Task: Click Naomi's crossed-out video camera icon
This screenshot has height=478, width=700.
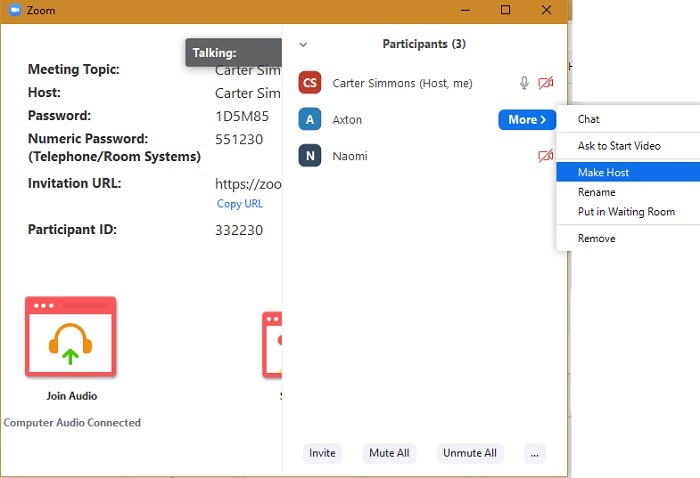Action: (x=546, y=156)
